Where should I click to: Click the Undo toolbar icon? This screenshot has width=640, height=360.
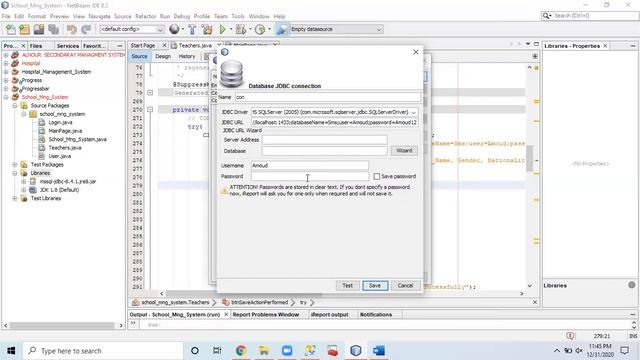click(x=72, y=29)
